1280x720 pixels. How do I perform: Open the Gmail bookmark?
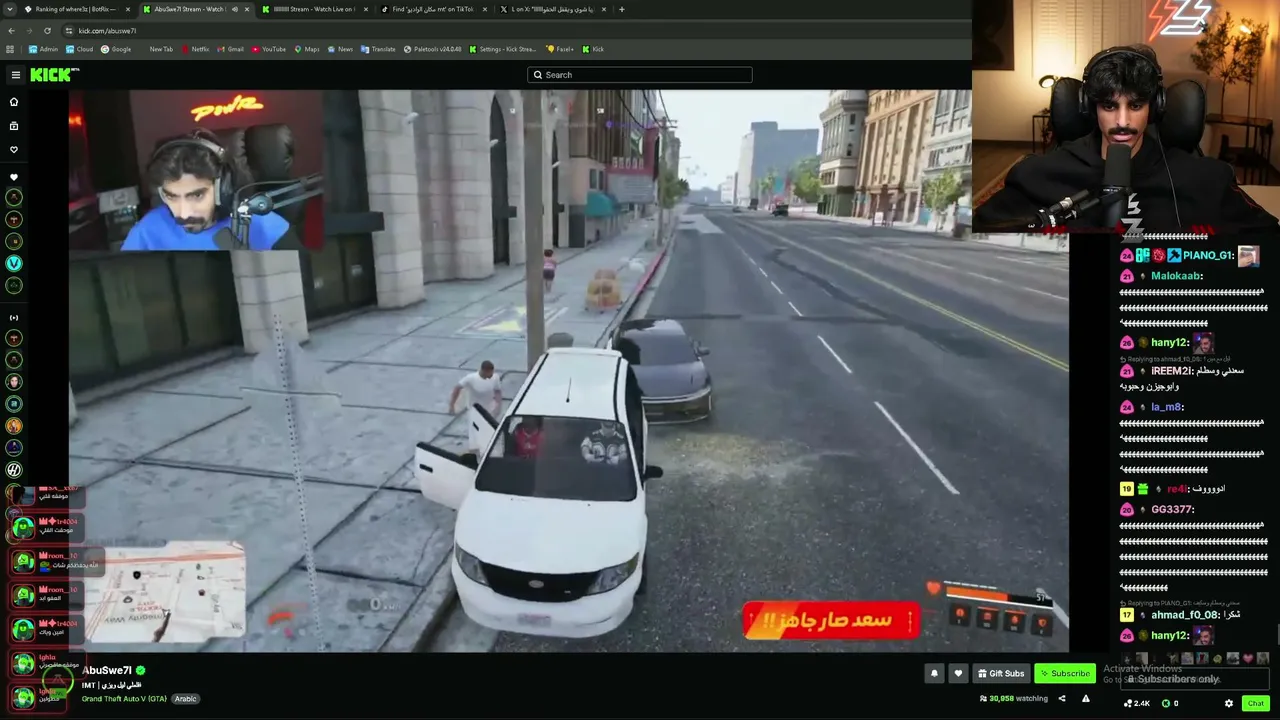[x=231, y=49]
